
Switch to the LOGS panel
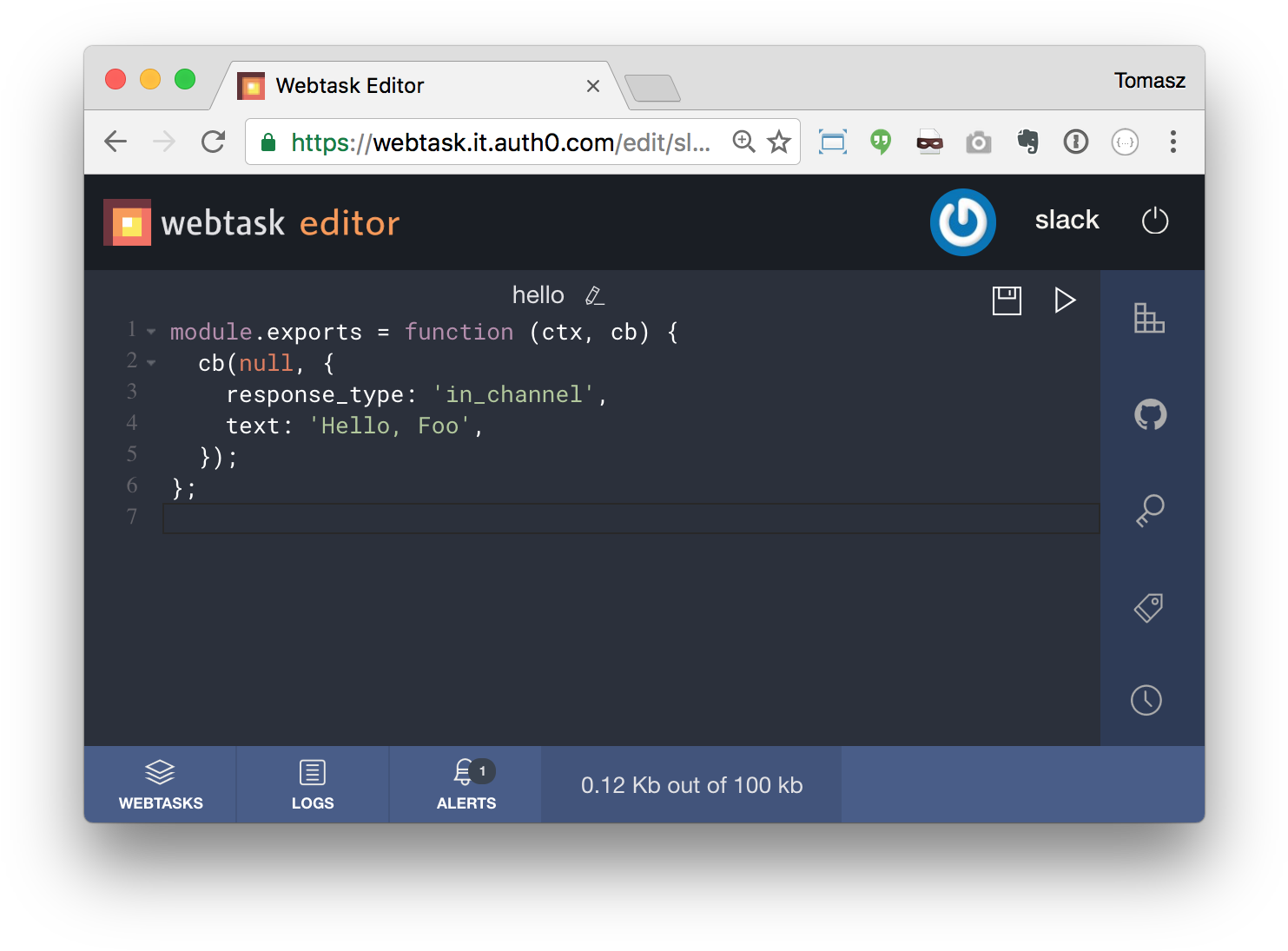tap(312, 784)
